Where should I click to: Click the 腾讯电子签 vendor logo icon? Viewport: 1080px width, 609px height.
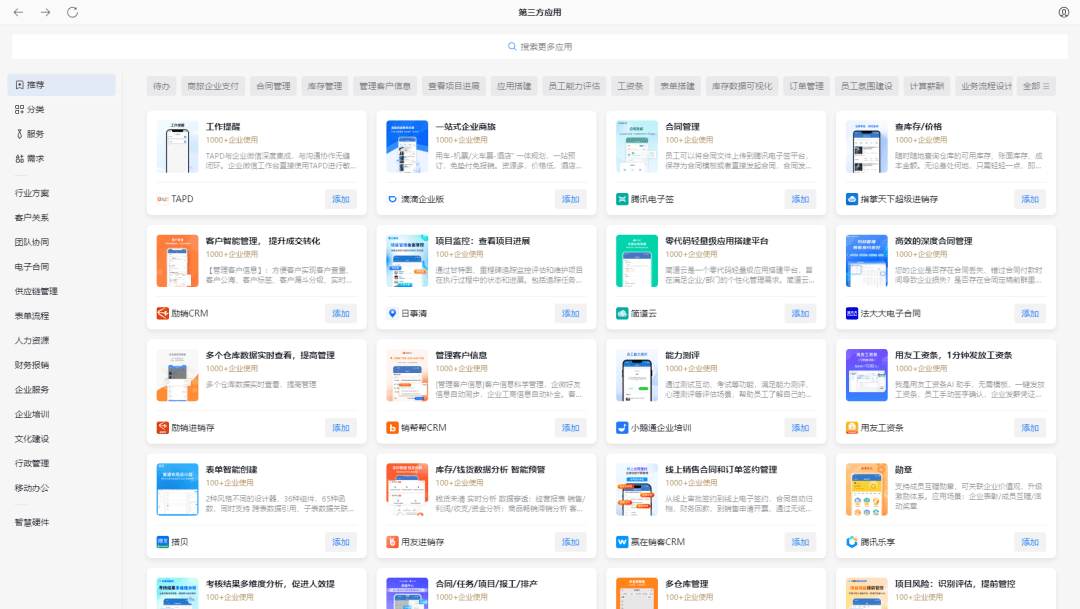pos(622,199)
